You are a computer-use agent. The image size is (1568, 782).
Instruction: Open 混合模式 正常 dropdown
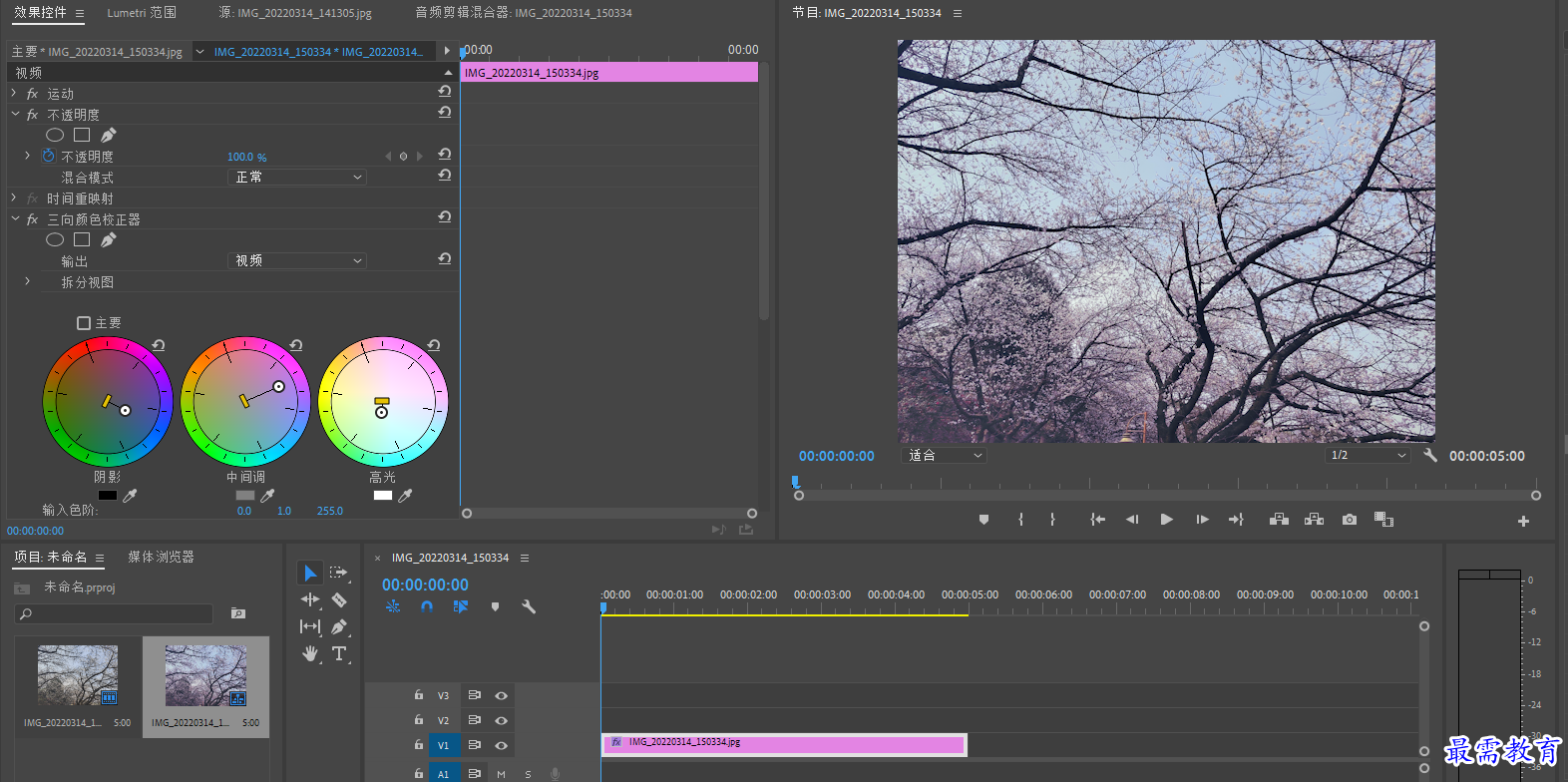click(297, 177)
